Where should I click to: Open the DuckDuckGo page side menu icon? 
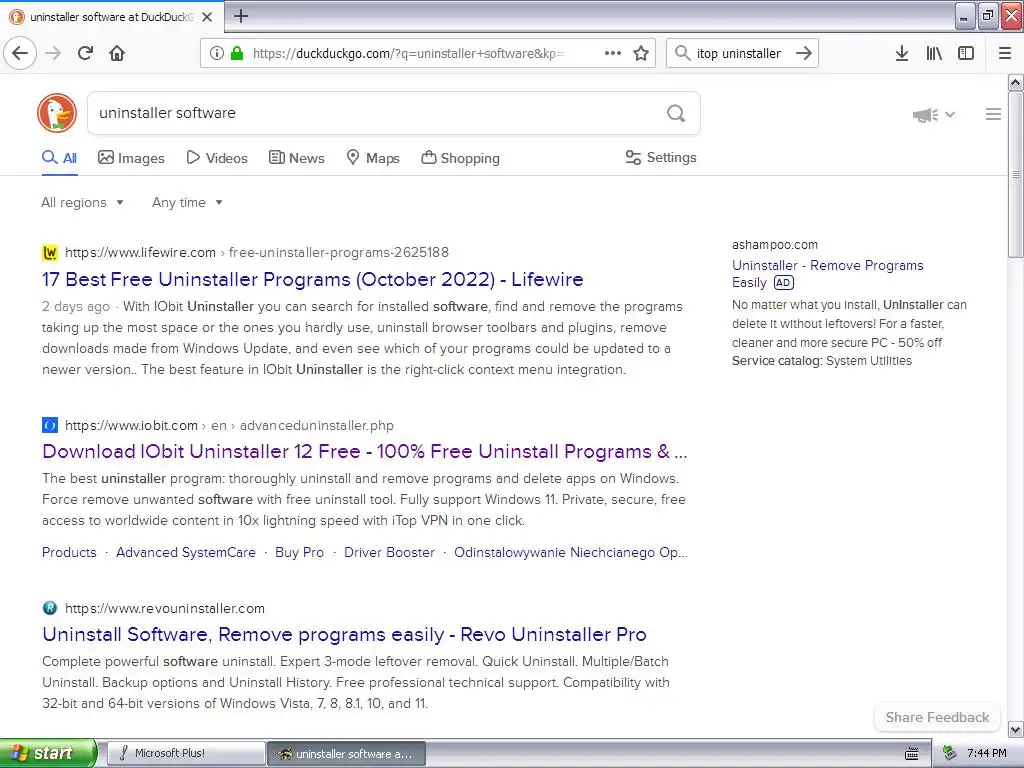[x=993, y=114]
